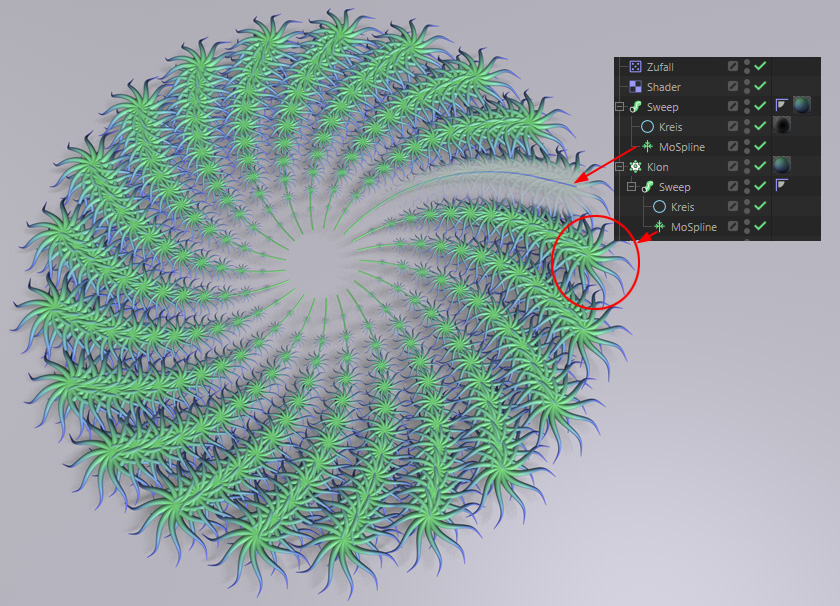Click the layer square icon on Zufall row

[732, 66]
